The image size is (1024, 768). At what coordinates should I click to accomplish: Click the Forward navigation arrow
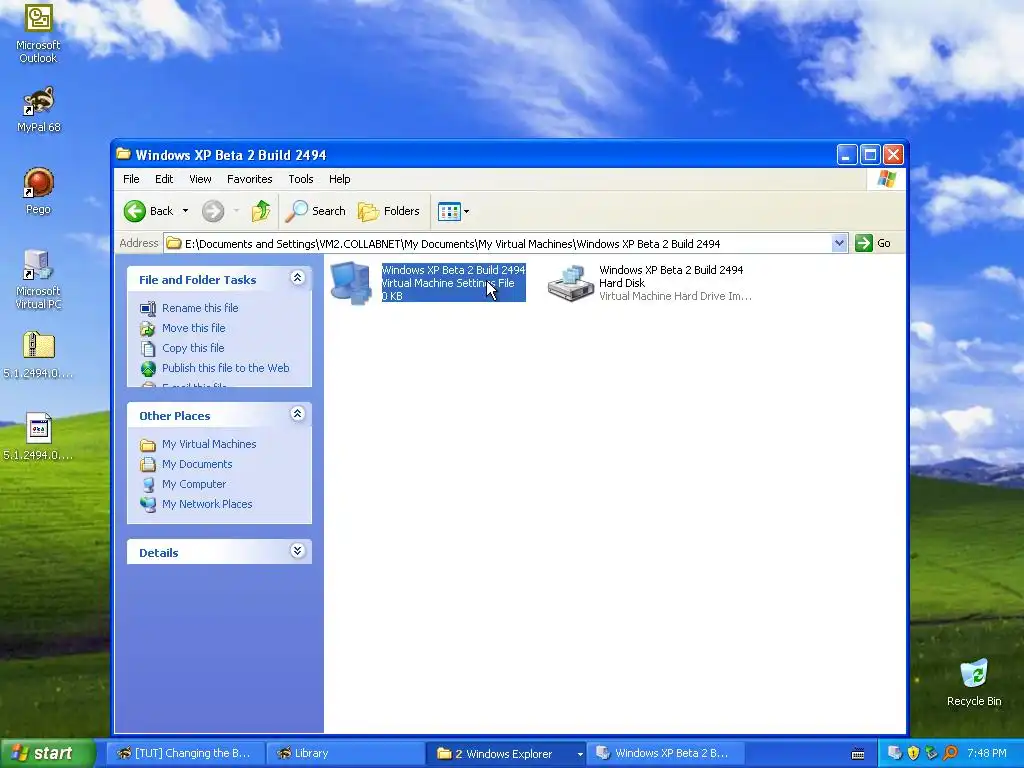213,211
